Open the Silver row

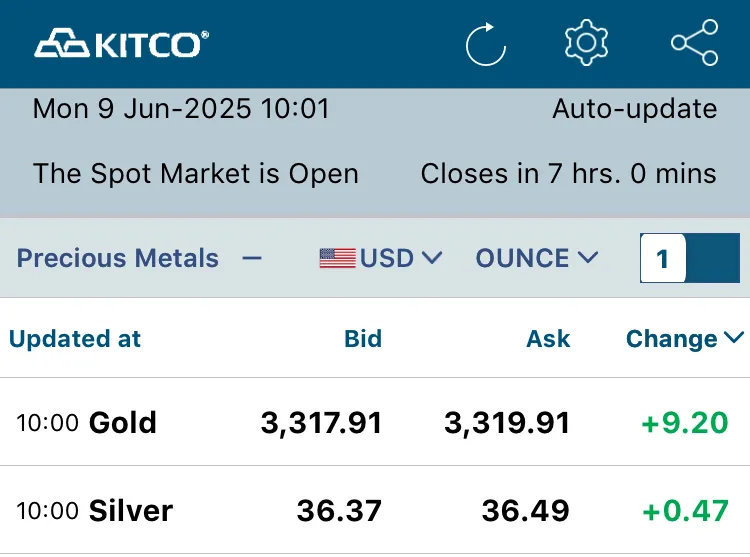coord(375,510)
